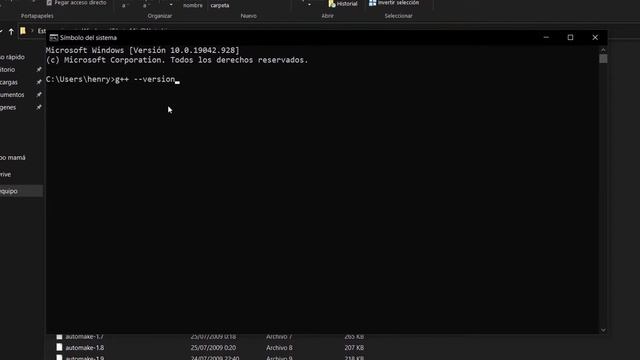Viewport: 640px width, 360px height.
Task: Maximize the Símbolo del sistema window
Action: 570,38
